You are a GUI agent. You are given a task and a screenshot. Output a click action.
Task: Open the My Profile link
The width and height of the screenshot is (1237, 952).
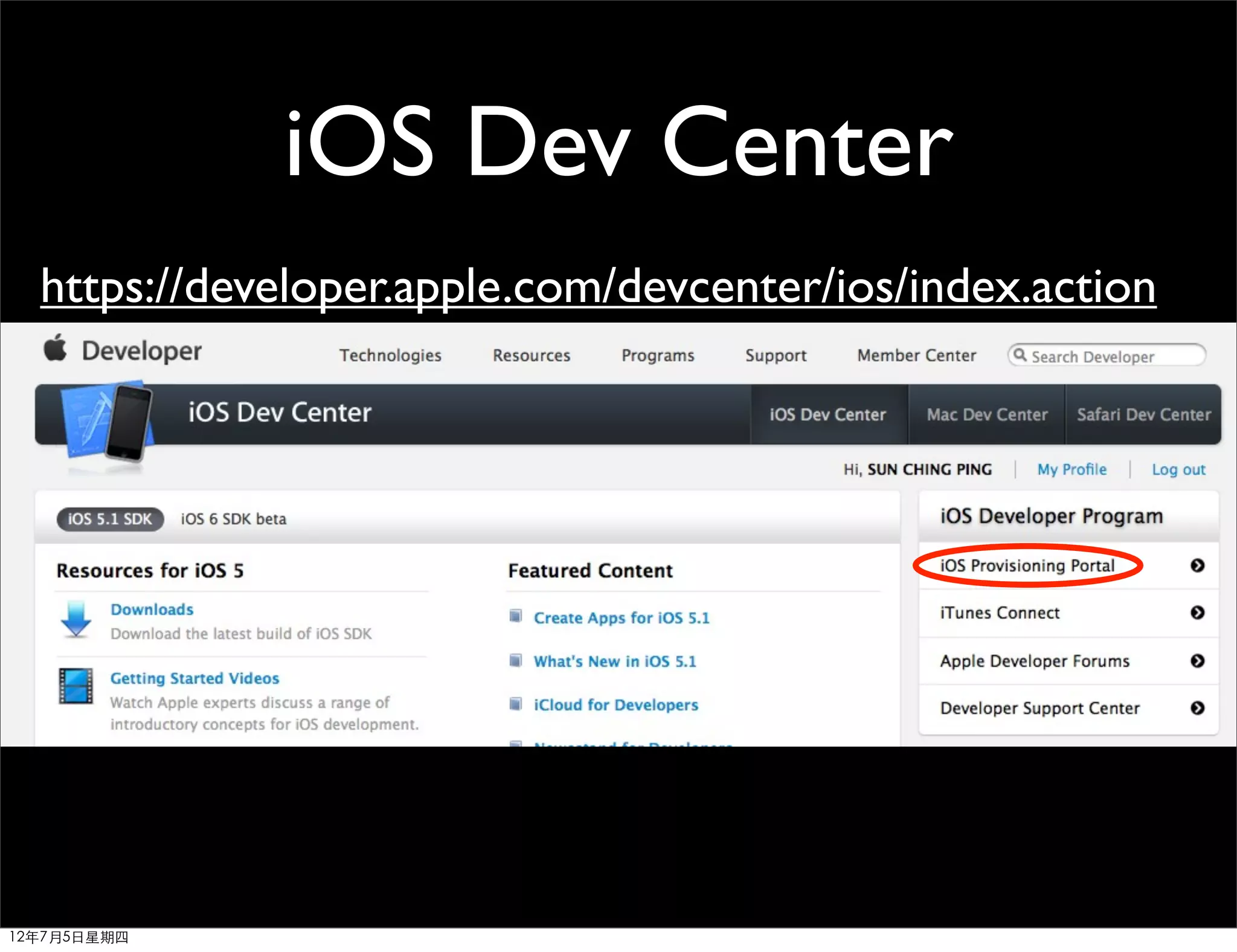pyautogui.click(x=1072, y=469)
